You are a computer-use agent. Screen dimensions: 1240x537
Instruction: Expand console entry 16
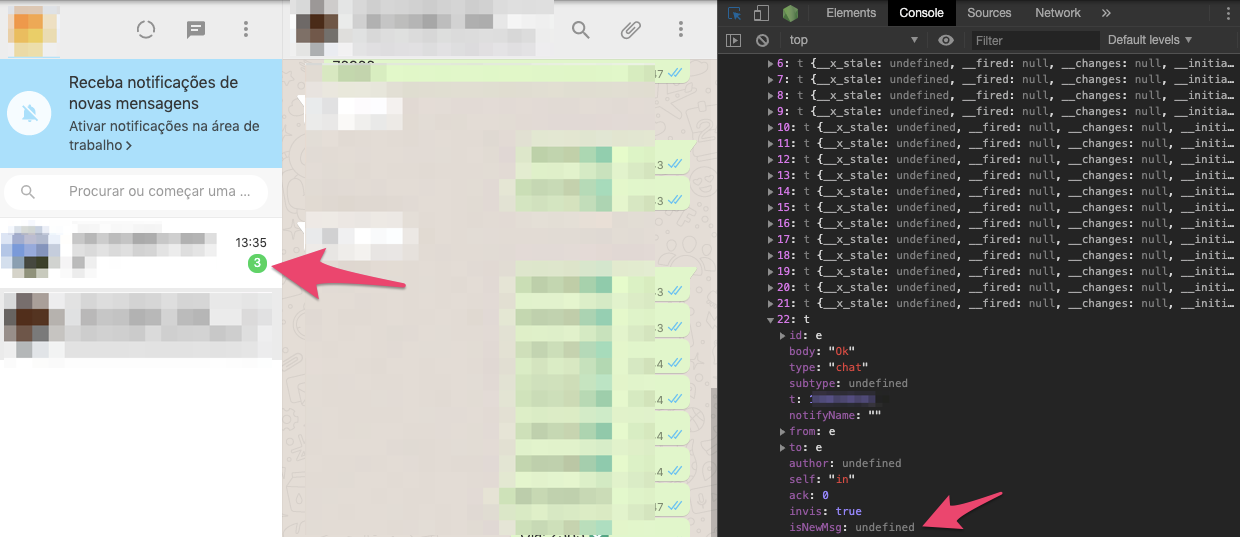coord(770,224)
